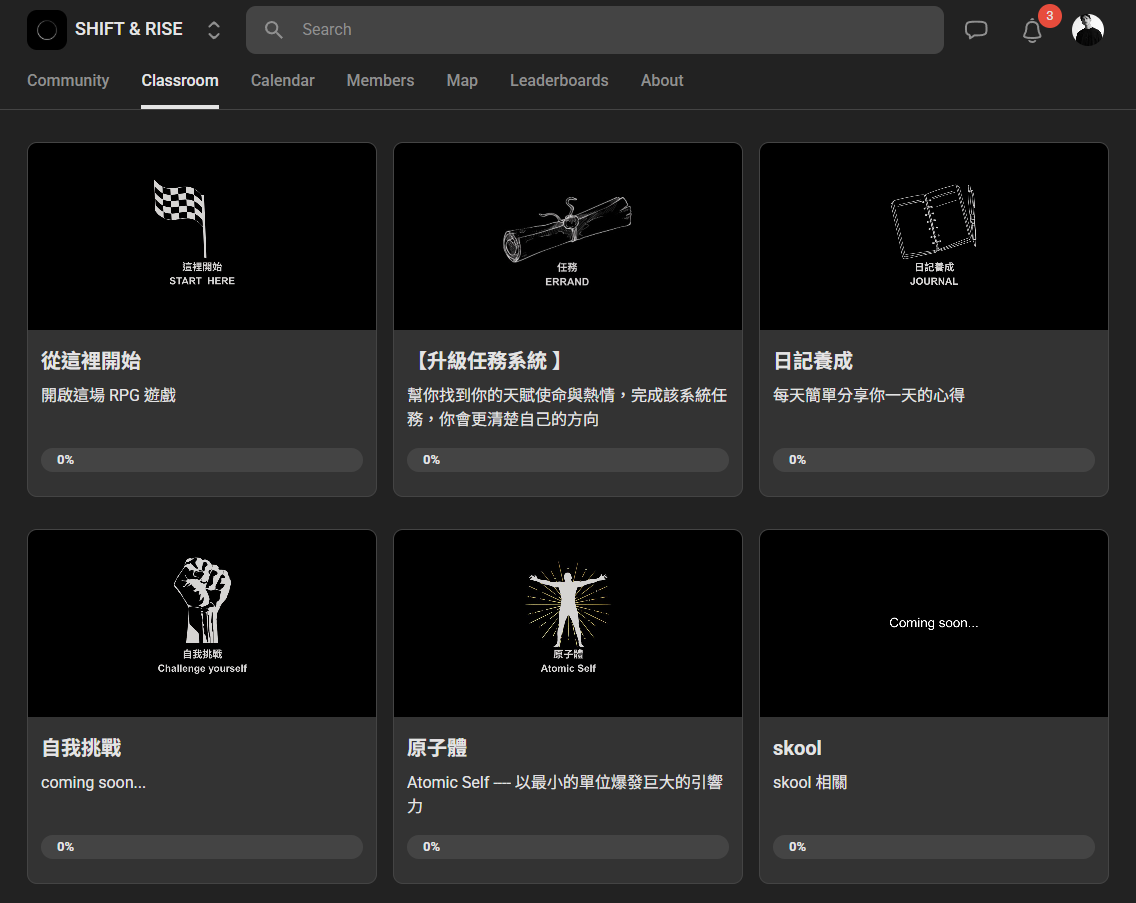This screenshot has width=1136, height=903.
Task: Open the 從這裡開始 course title
Action: pos(91,361)
